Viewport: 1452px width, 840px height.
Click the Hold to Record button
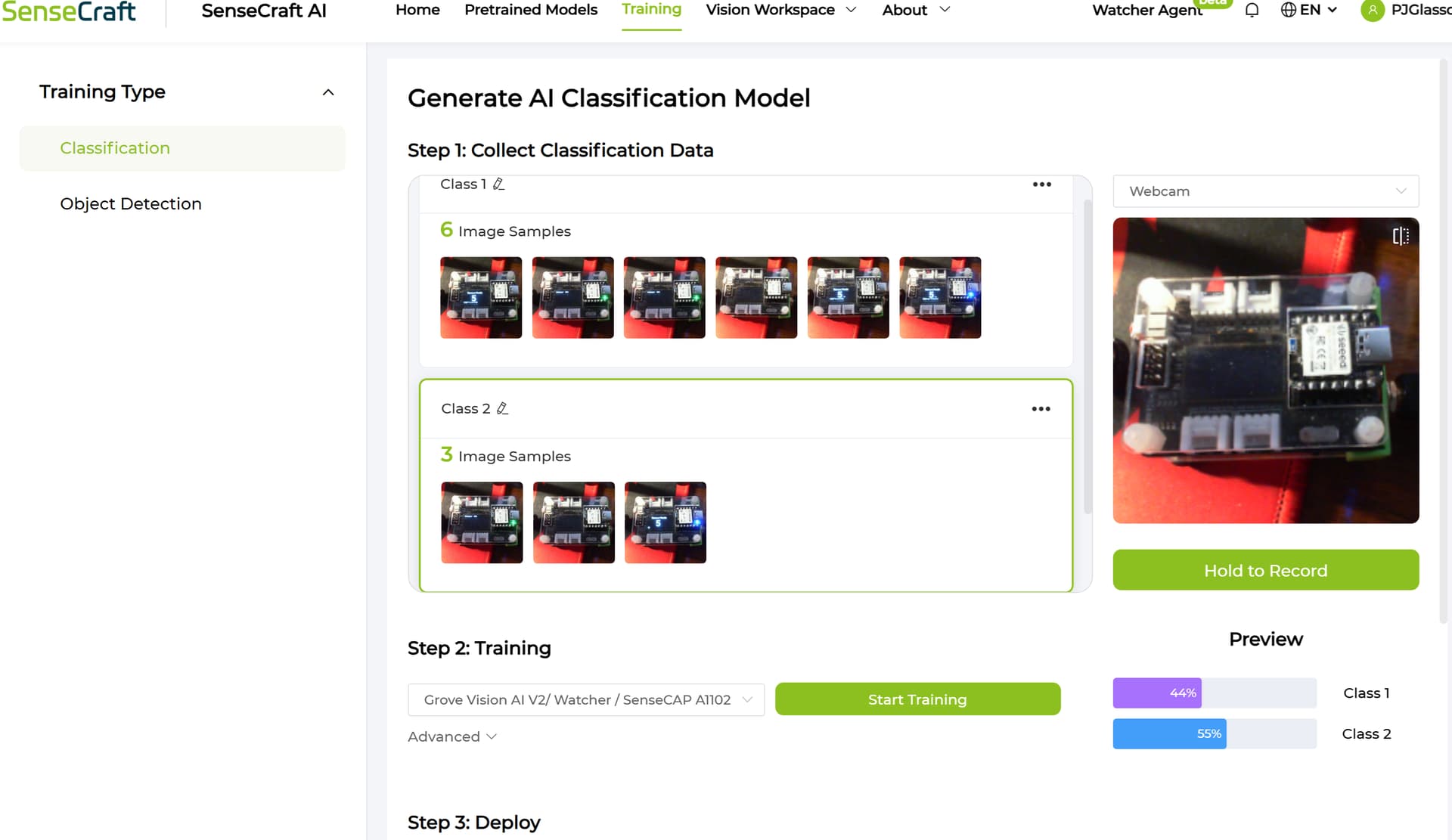point(1265,570)
